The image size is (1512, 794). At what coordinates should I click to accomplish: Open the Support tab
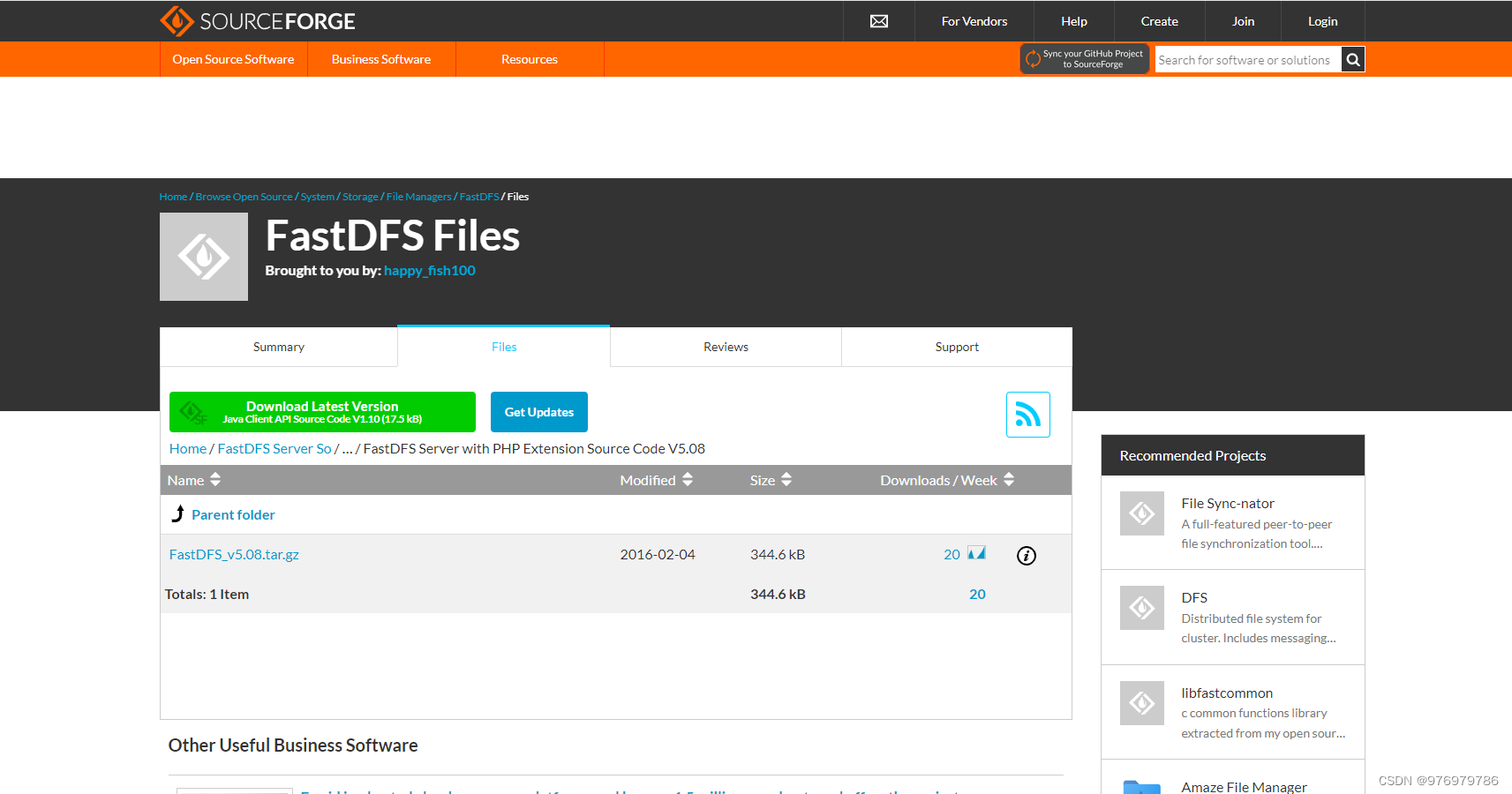click(957, 347)
